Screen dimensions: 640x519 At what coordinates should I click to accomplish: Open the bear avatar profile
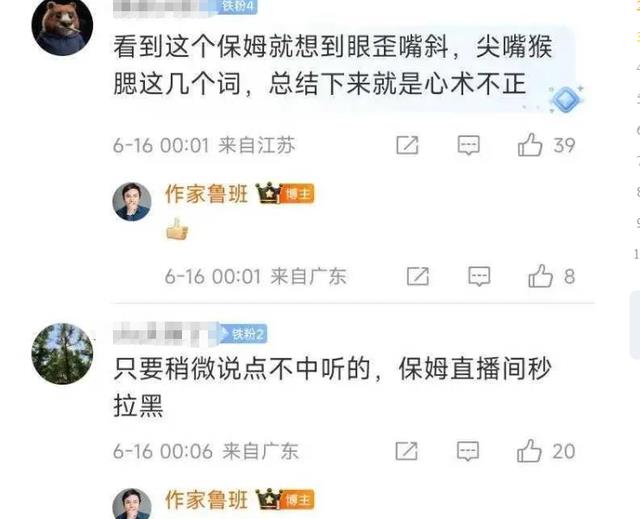coord(62,25)
